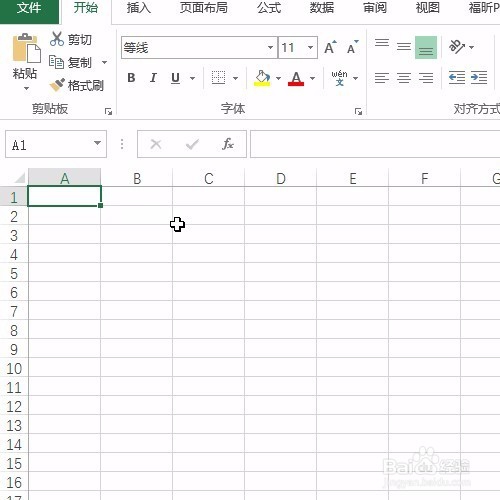Cancel formula entry X icon

156,144
